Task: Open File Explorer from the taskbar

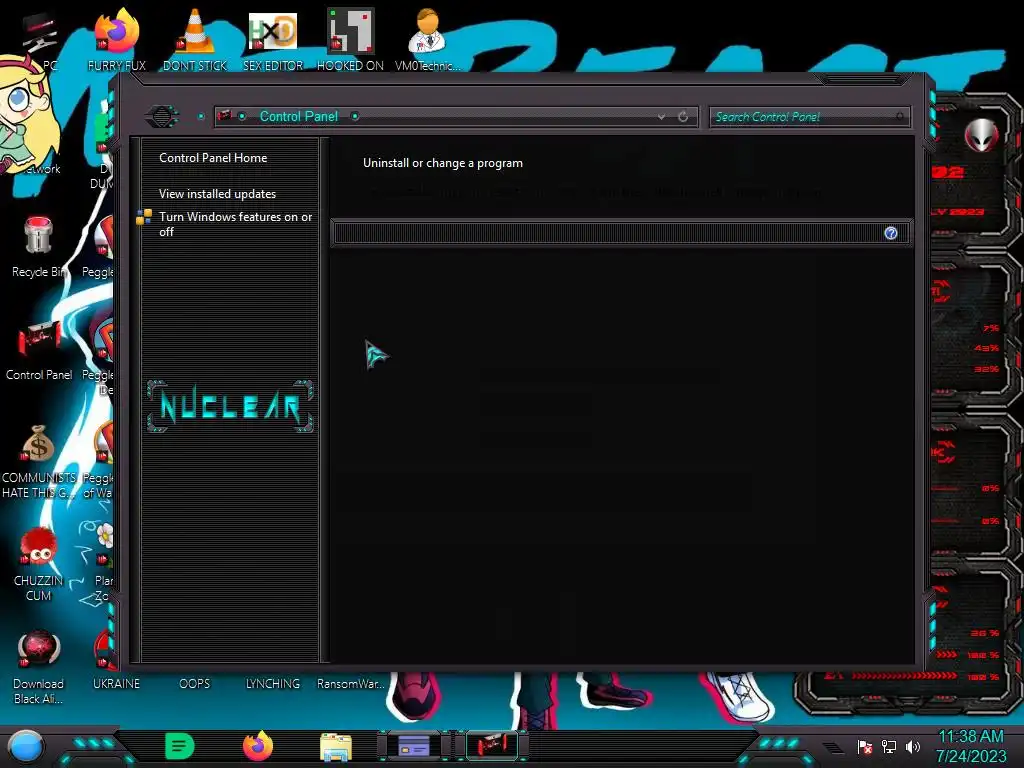Action: tap(336, 747)
